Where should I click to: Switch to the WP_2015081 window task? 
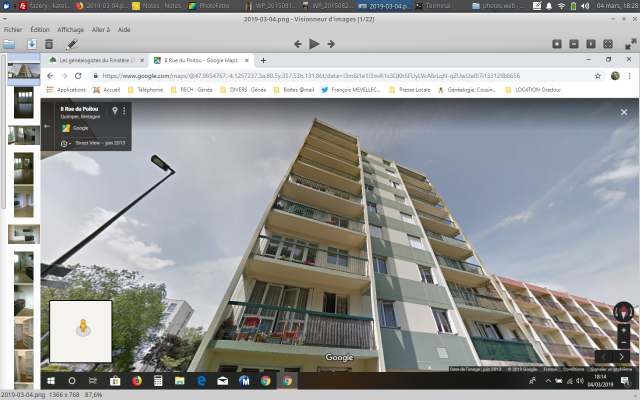(270, 6)
